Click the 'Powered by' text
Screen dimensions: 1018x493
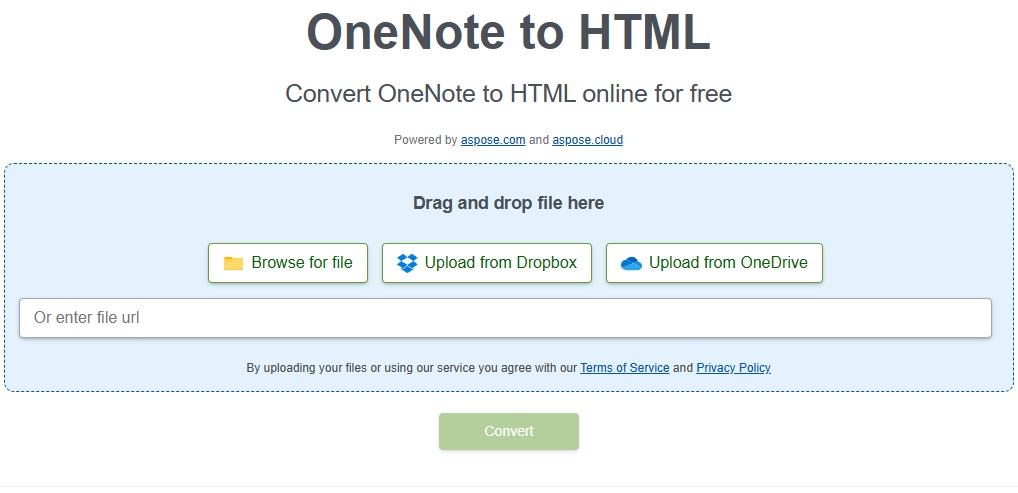pos(425,140)
